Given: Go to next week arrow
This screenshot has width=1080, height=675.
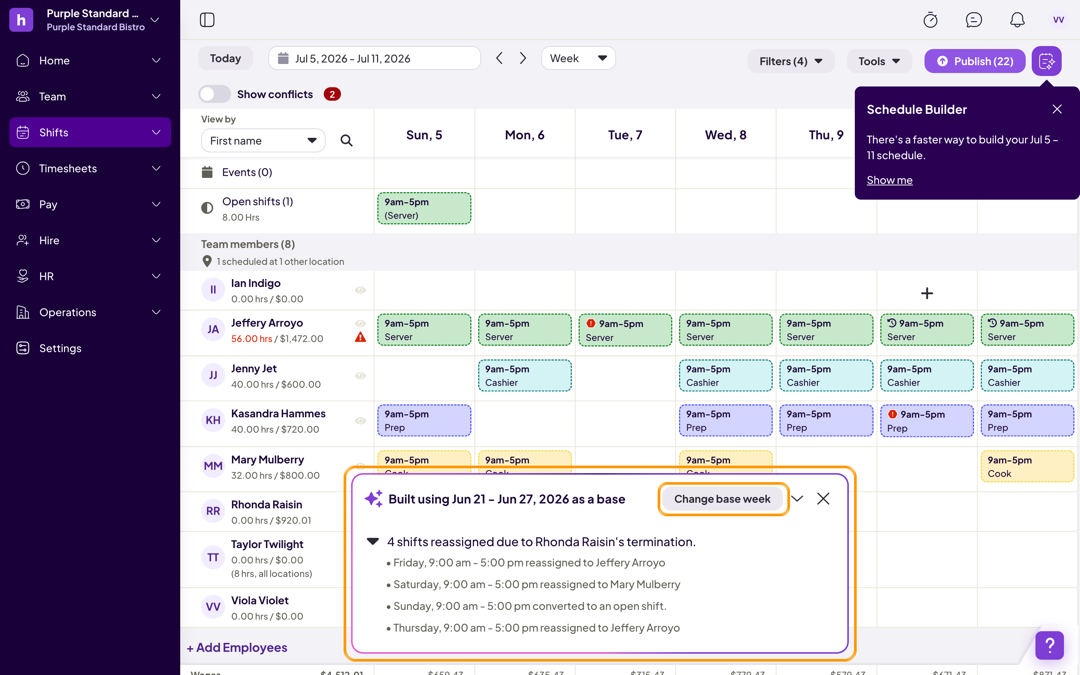Looking at the screenshot, I should point(523,59).
